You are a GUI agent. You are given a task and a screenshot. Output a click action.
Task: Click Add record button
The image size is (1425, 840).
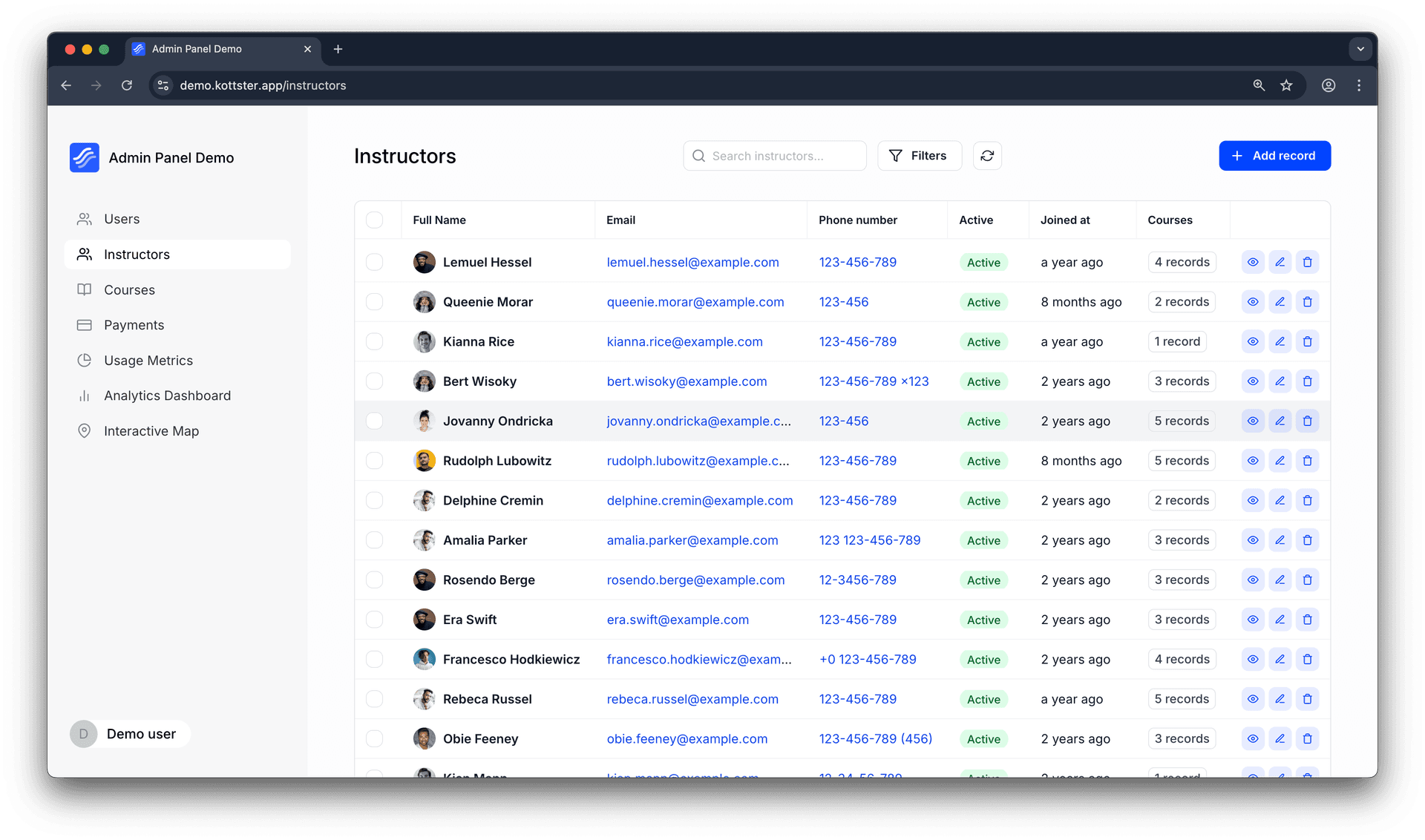(1274, 156)
